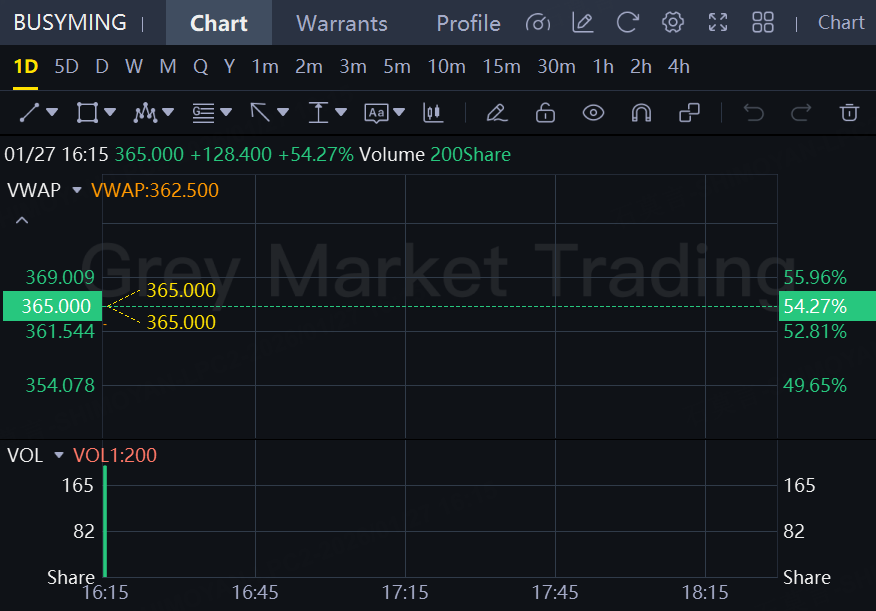Open the Profile tab

(x=468, y=23)
